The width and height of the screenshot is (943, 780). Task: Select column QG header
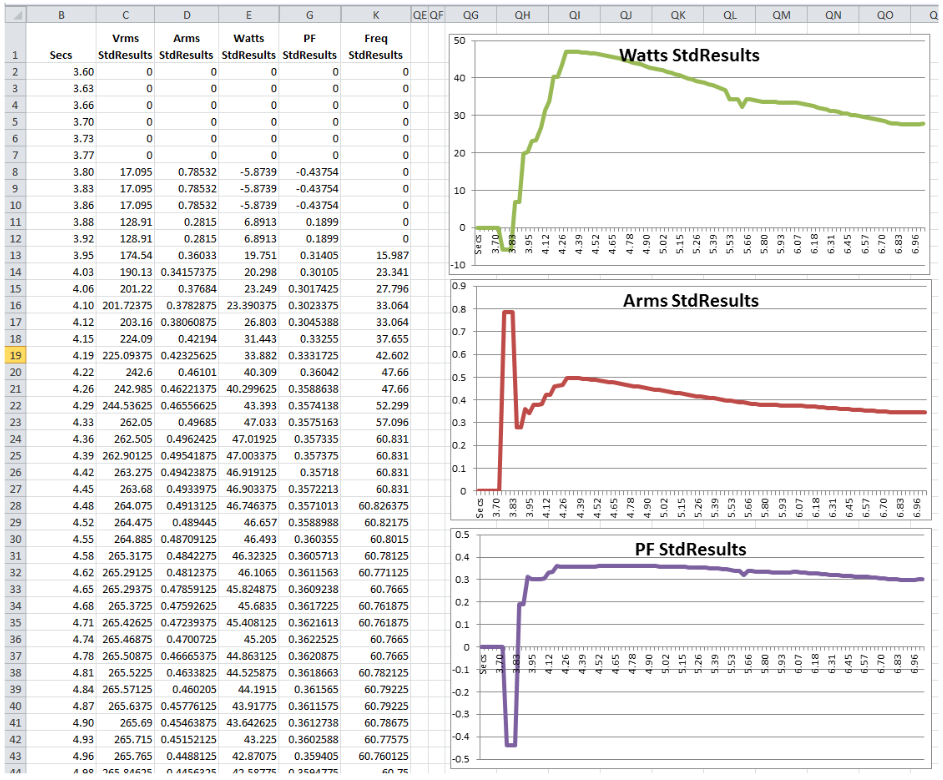471,15
